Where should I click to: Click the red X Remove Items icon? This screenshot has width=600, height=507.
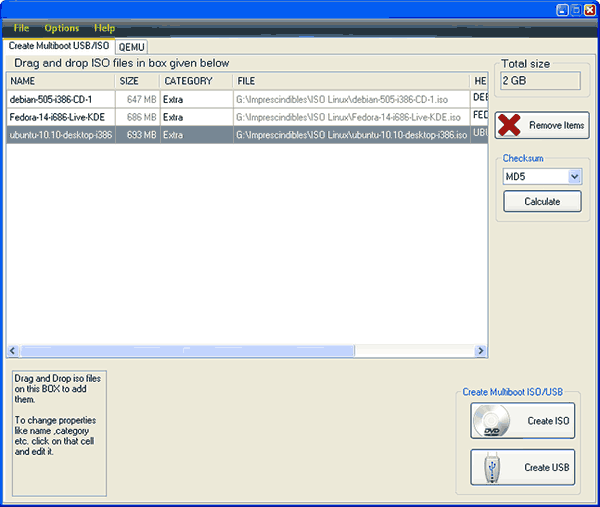pyautogui.click(x=511, y=126)
